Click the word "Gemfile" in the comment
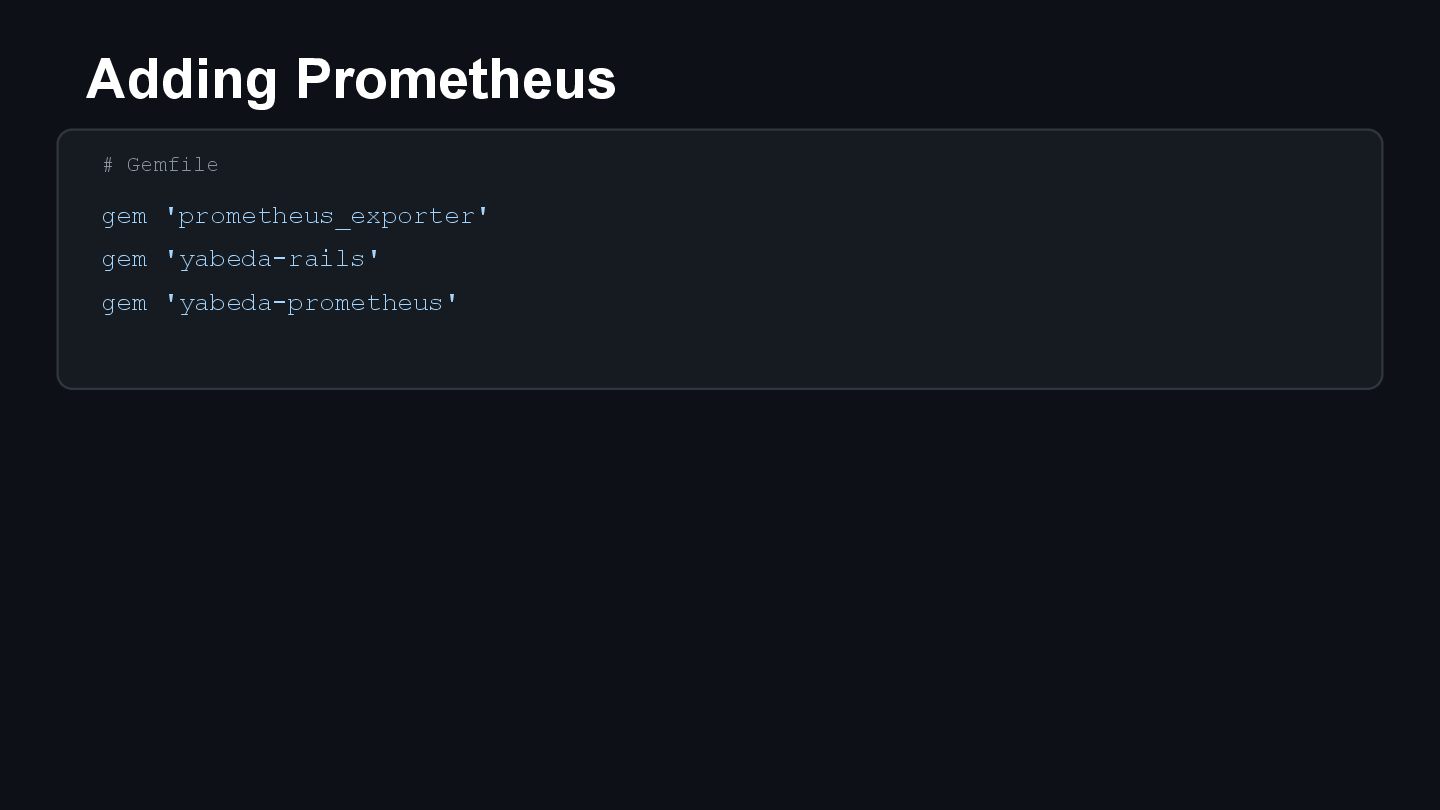The height and width of the screenshot is (810, 1440). pos(172,165)
